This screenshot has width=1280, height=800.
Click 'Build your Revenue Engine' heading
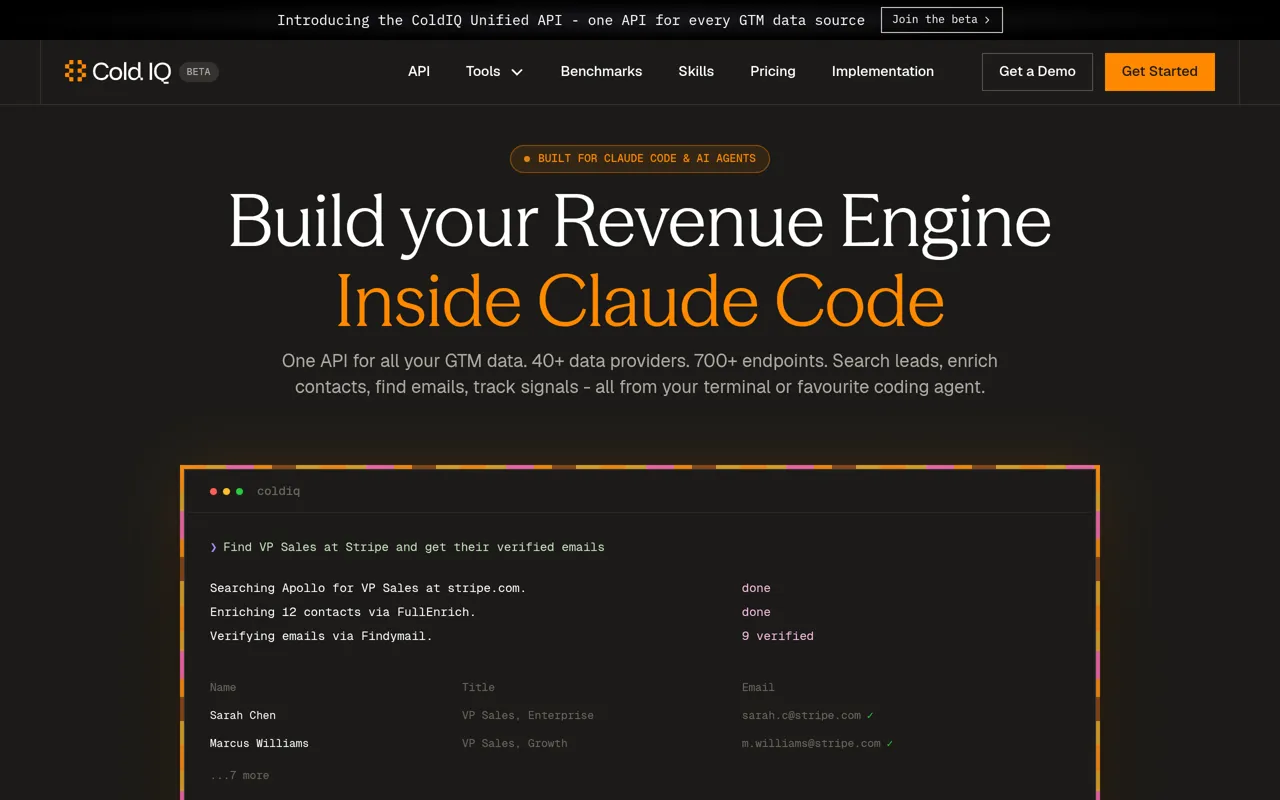tap(640, 222)
